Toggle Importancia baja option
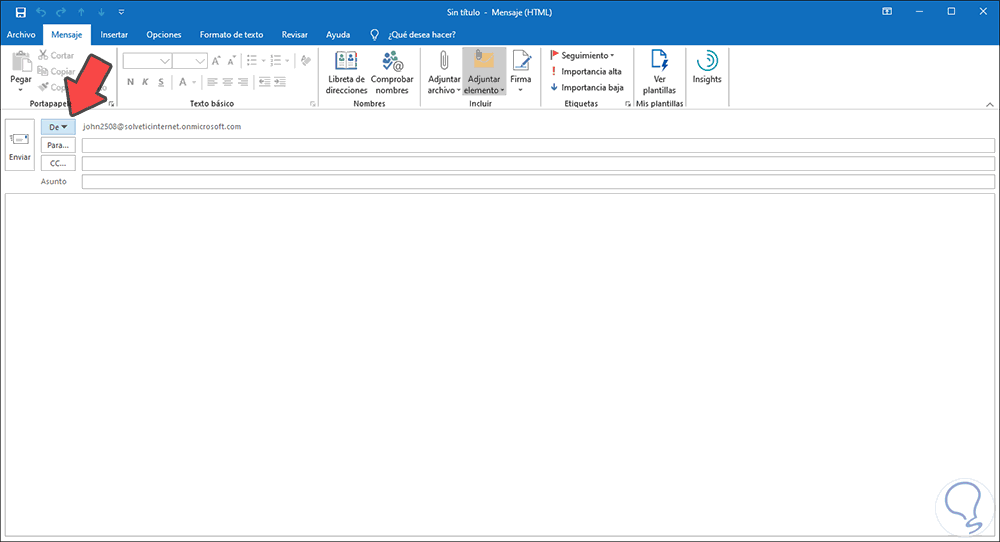Image resolution: width=1000 pixels, height=542 pixels. (586, 88)
